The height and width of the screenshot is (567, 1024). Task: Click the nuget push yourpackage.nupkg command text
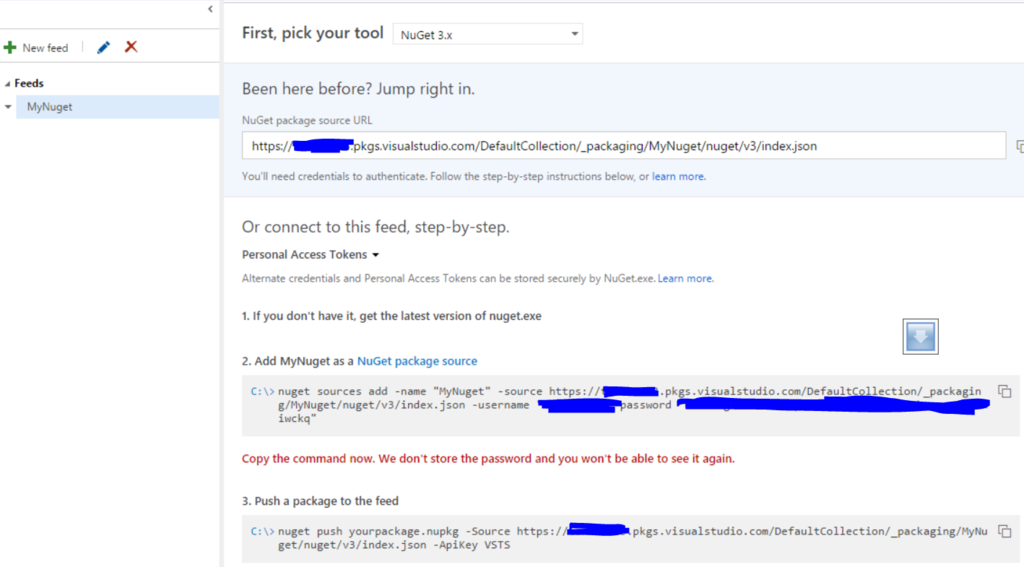[632, 538]
